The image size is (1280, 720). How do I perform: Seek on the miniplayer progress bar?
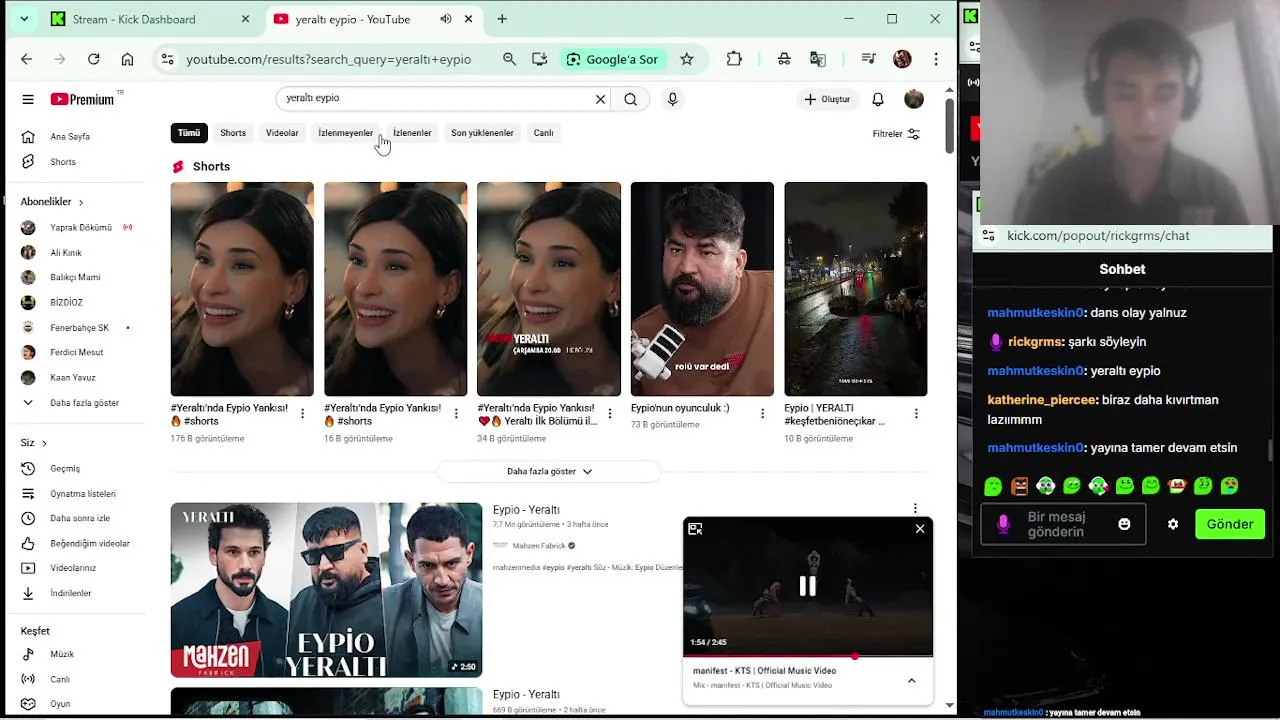coord(808,656)
